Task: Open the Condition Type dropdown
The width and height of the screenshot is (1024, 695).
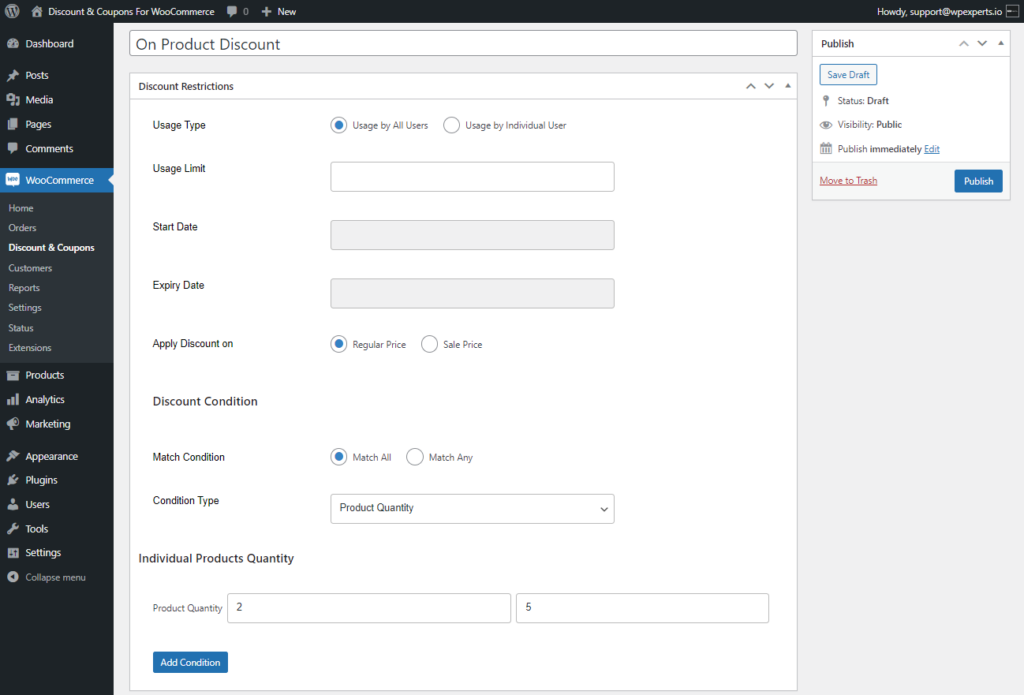Action: [x=472, y=508]
